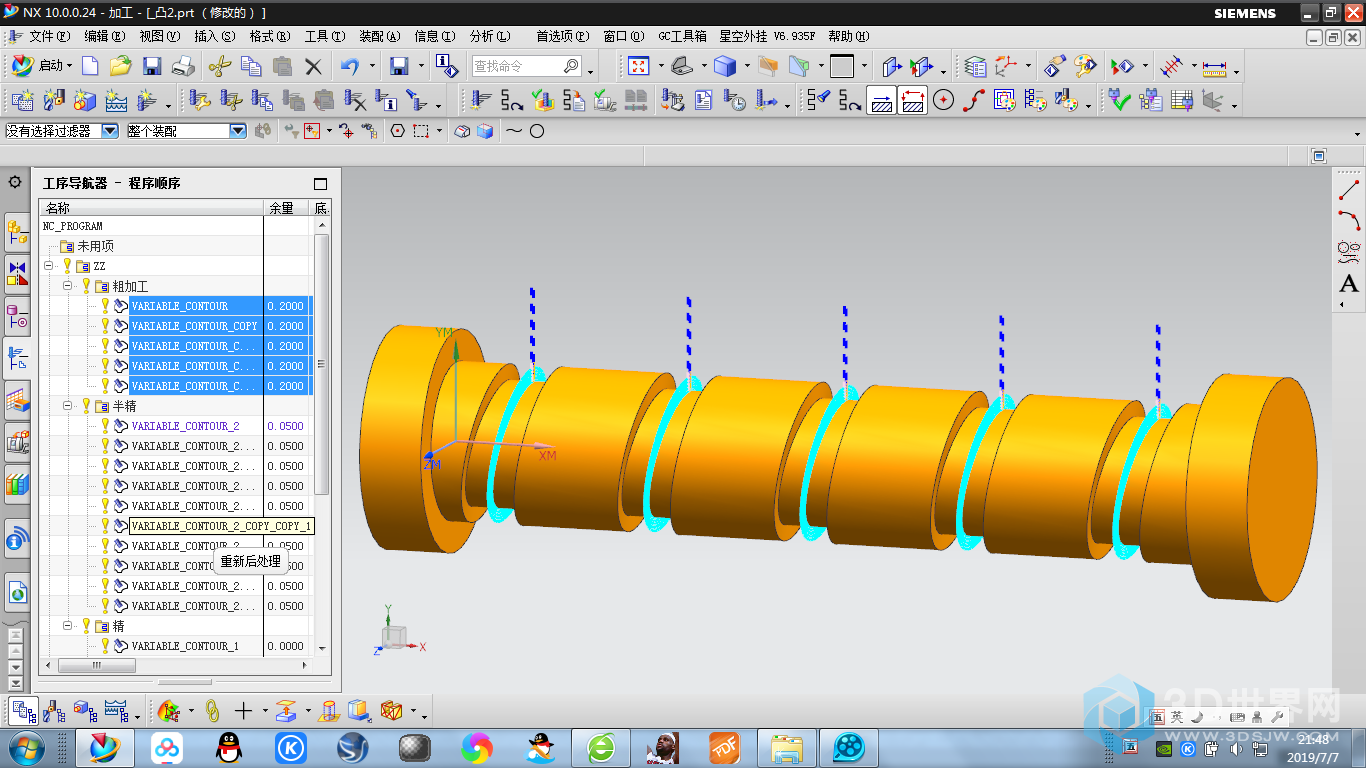Click the Delete X icon
1366x768 pixels.
click(x=314, y=66)
